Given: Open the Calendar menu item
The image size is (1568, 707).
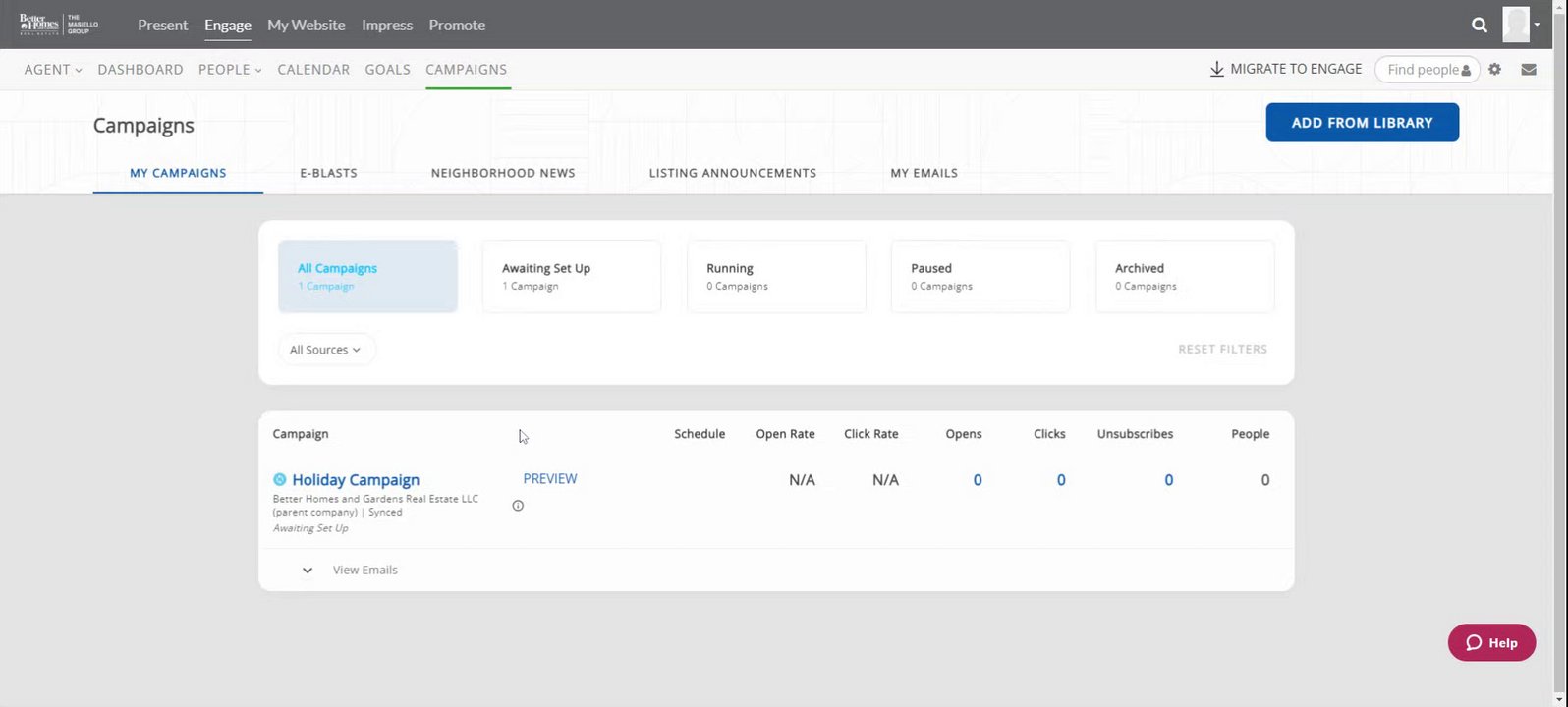Looking at the screenshot, I should pyautogui.click(x=313, y=70).
